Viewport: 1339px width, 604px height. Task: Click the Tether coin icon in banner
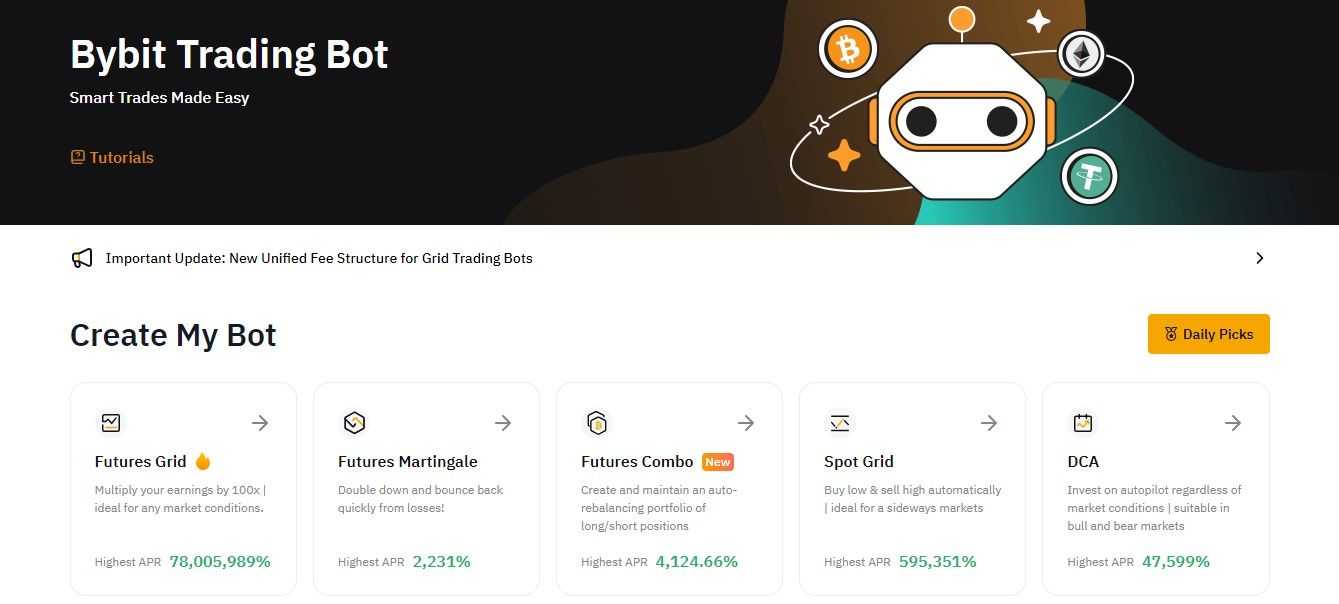pyautogui.click(x=1090, y=177)
